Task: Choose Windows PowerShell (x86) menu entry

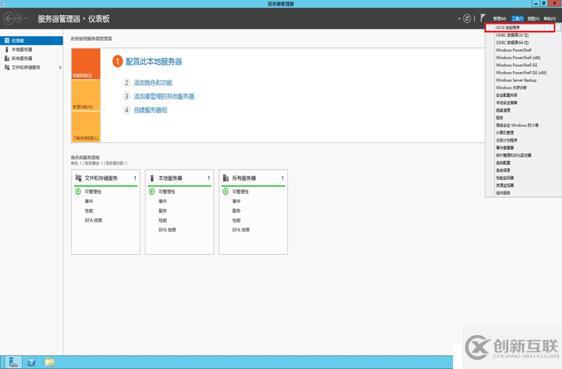Action: [x=518, y=58]
